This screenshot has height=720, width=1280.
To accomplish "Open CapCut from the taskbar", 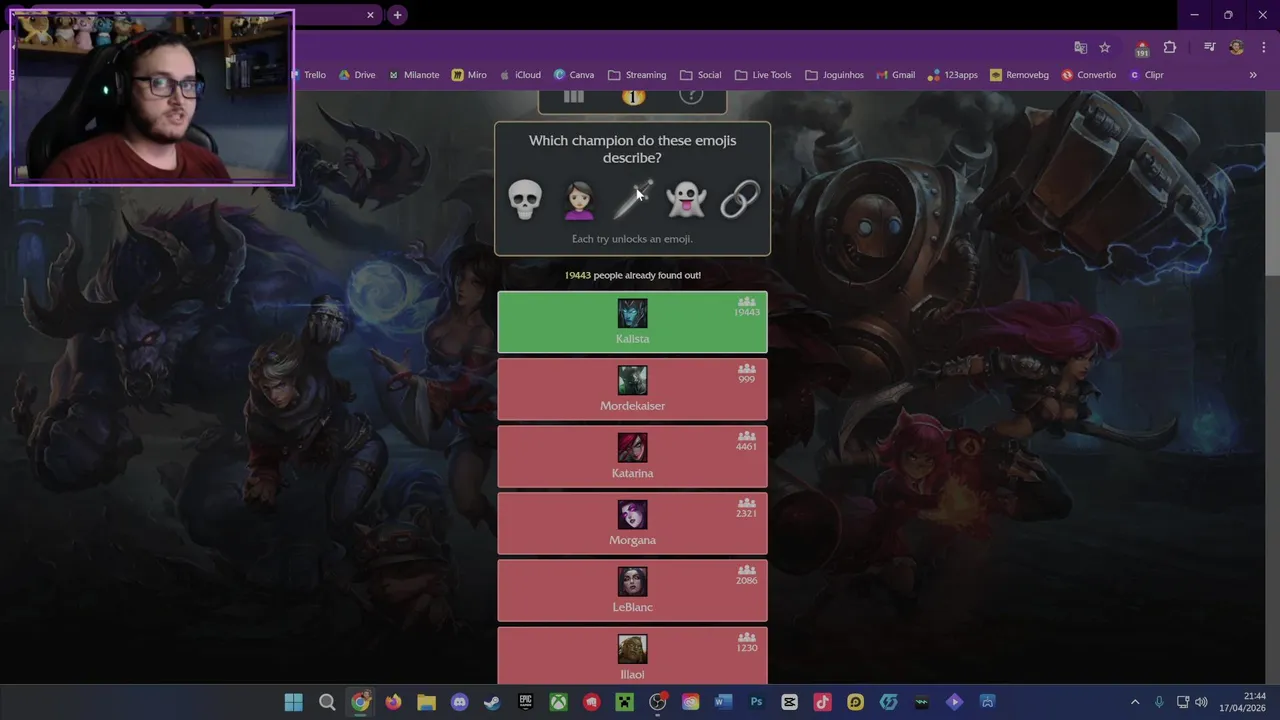I will coord(789,702).
